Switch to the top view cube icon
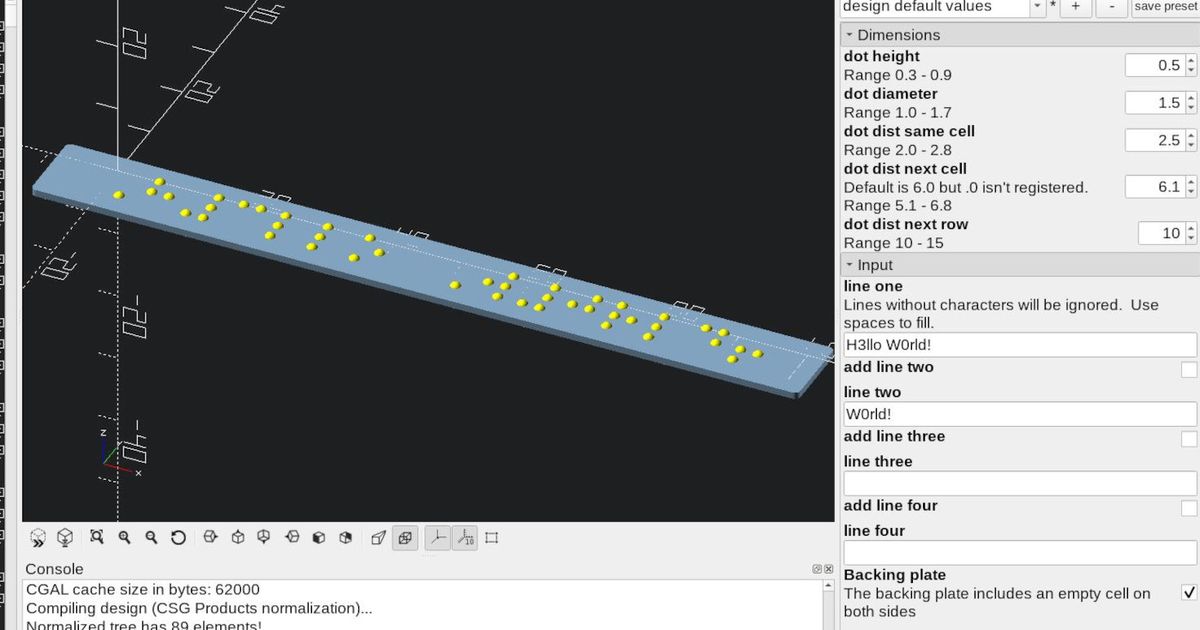 click(x=236, y=537)
